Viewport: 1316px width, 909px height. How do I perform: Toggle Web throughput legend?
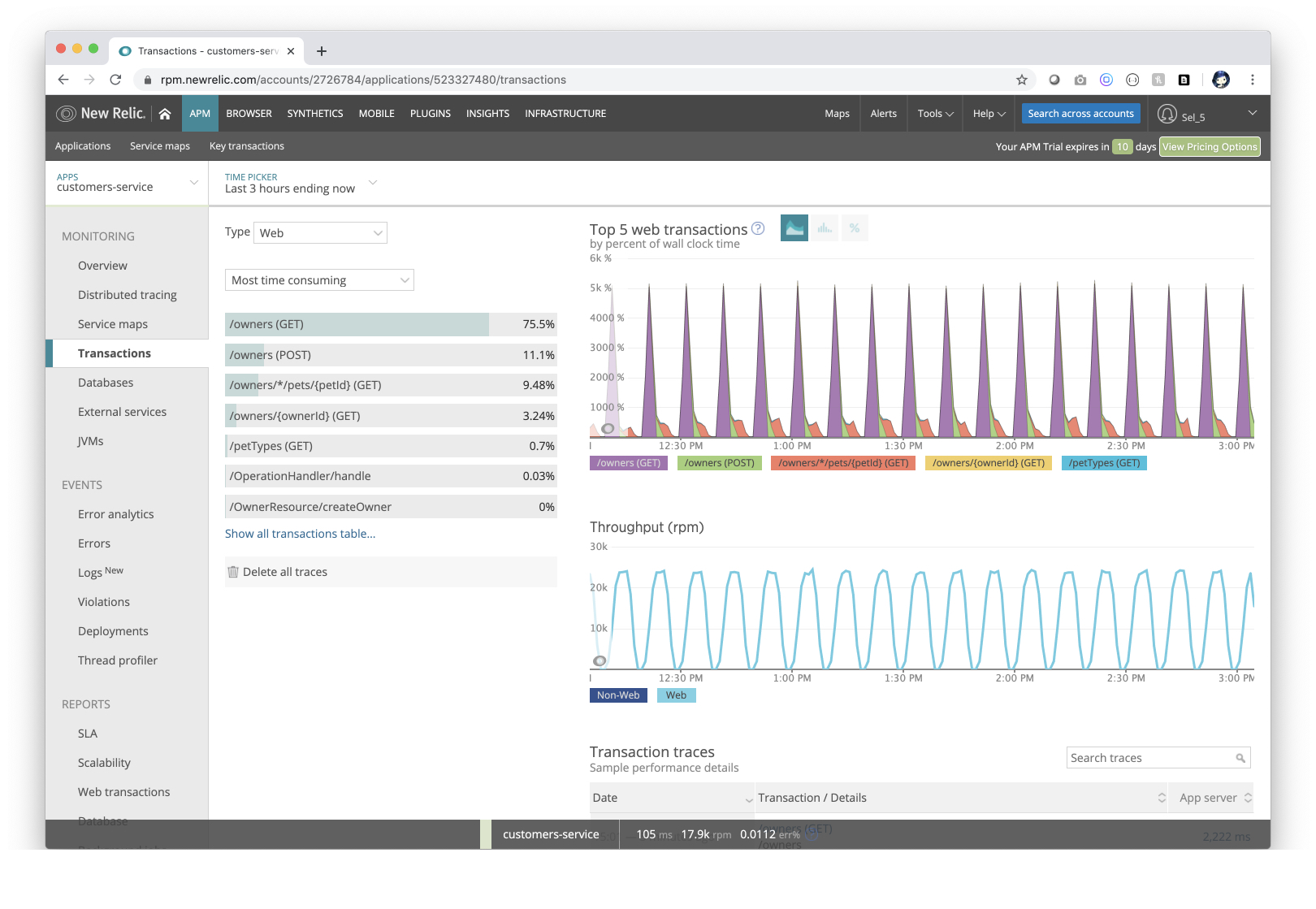pyautogui.click(x=676, y=695)
